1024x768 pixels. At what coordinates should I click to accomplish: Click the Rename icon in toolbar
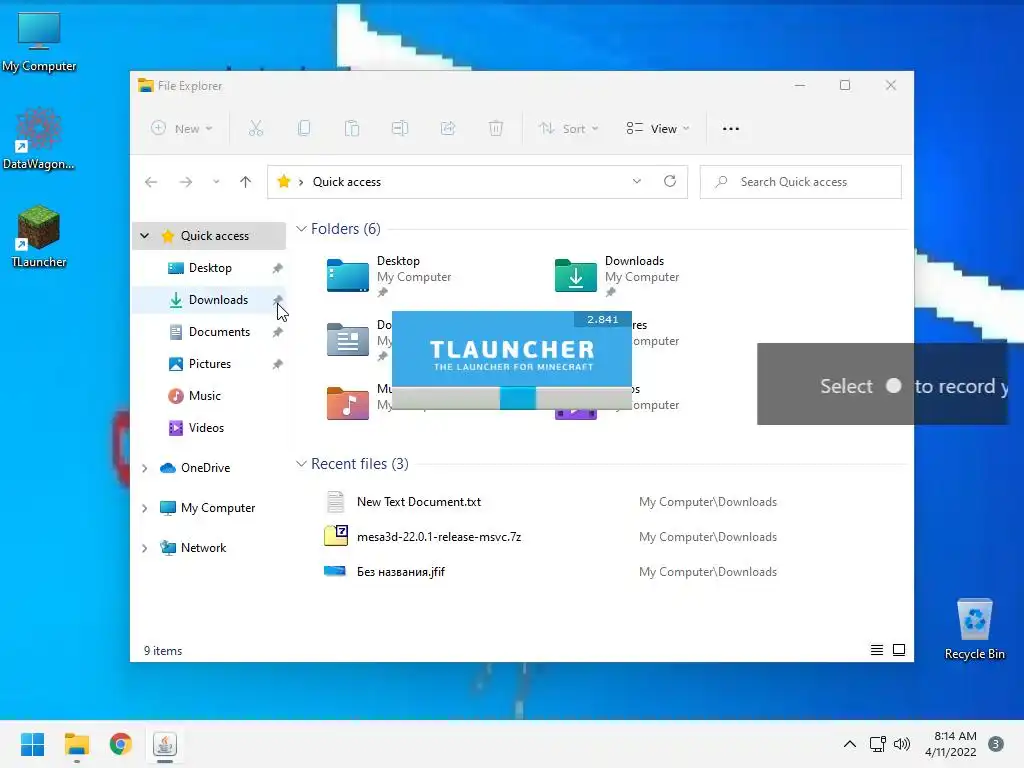400,129
